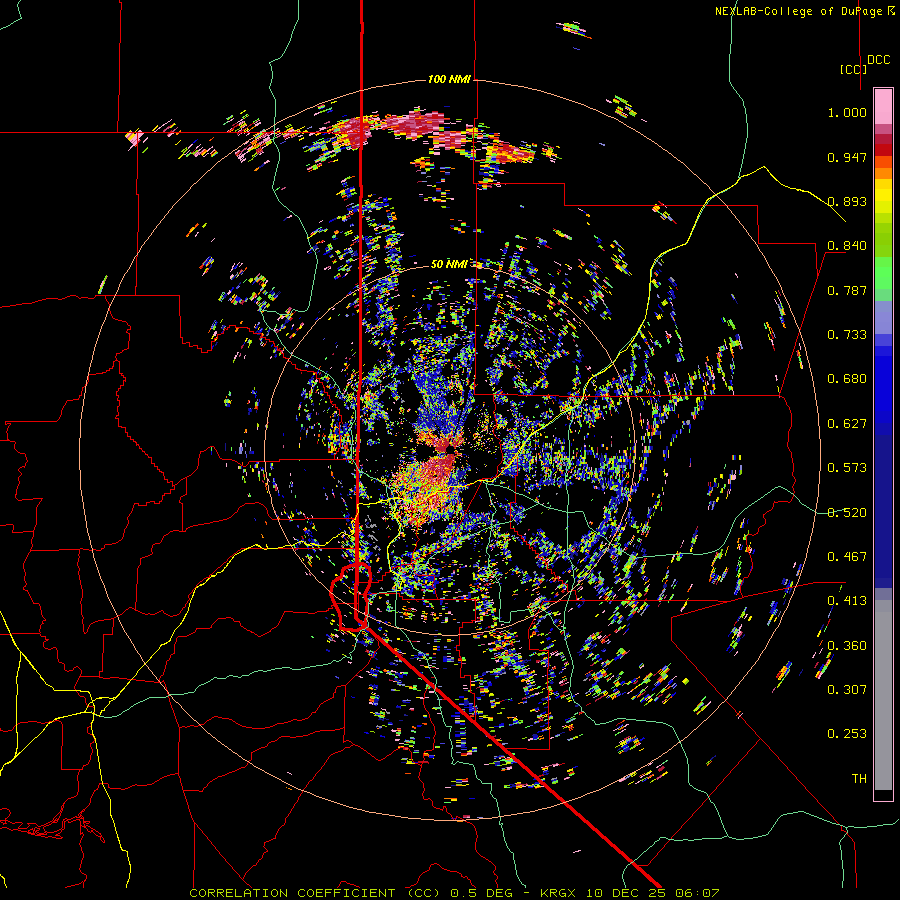Click the 50 NMI range ring label

coord(449,264)
